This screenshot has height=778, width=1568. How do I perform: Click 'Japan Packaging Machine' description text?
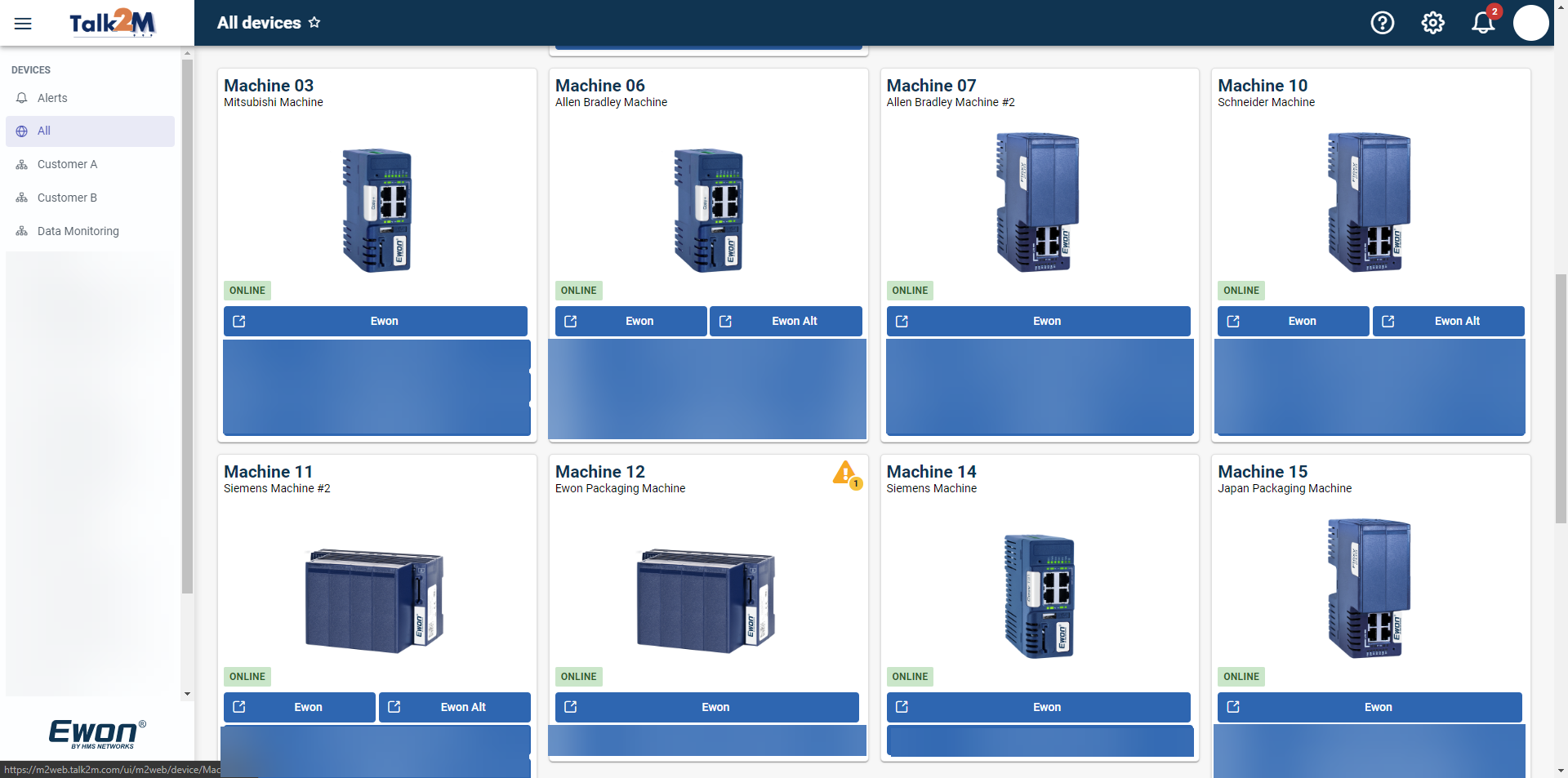pyautogui.click(x=1285, y=488)
